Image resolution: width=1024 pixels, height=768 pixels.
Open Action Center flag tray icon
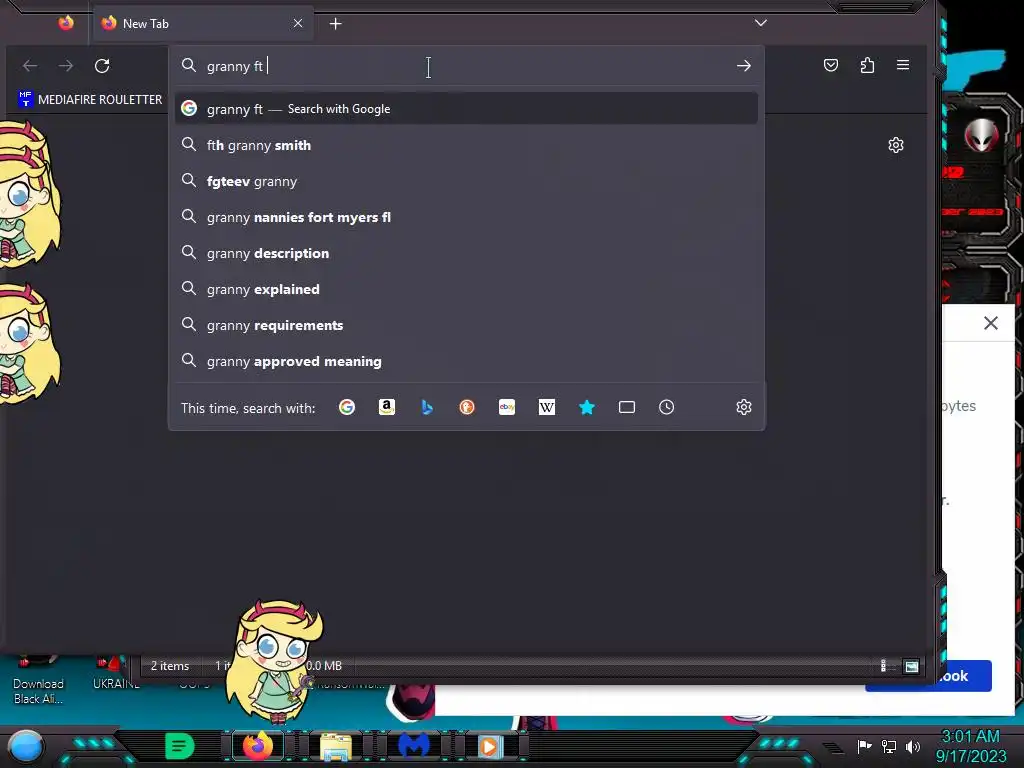[864, 746]
